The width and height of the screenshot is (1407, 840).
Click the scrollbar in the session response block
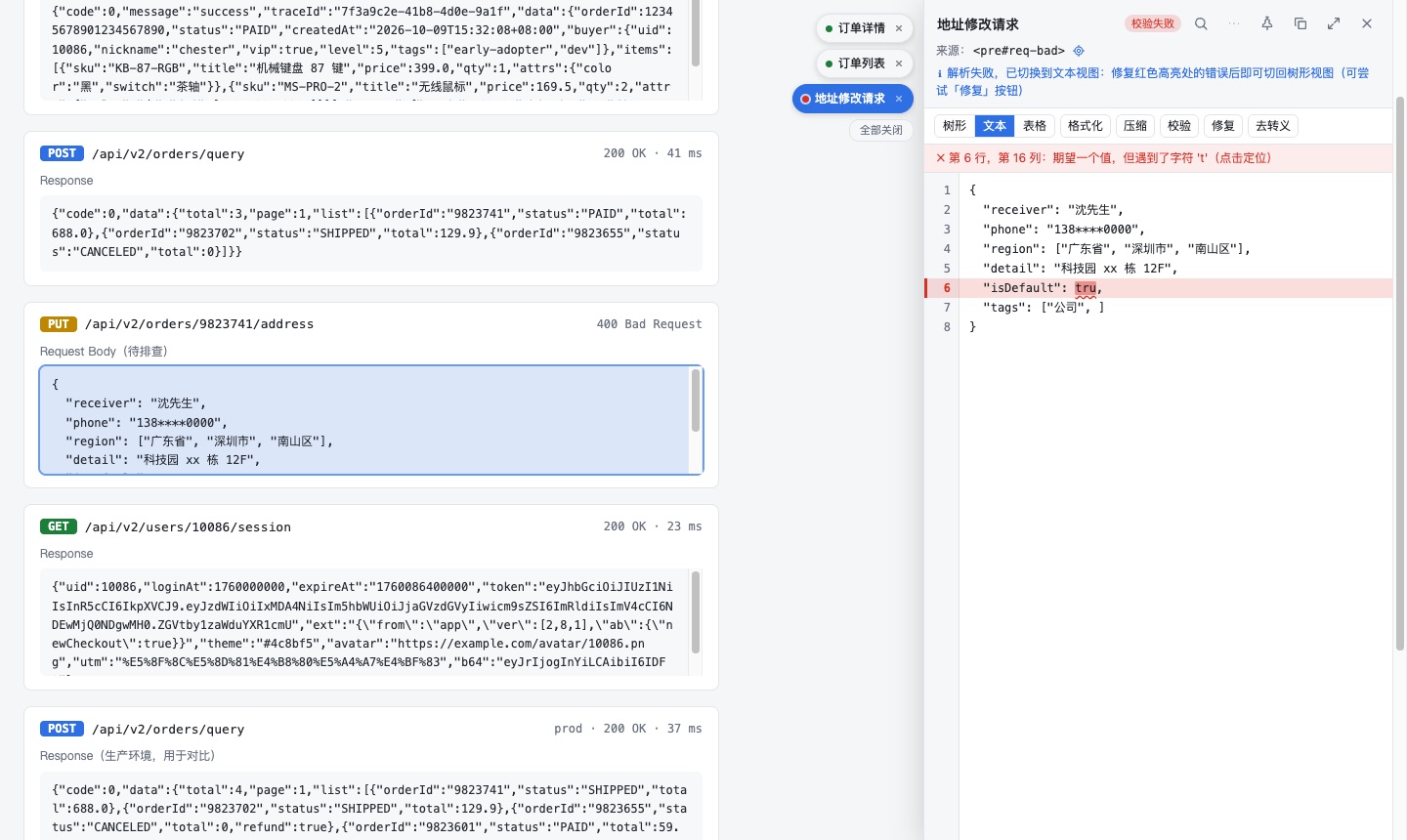point(696,612)
